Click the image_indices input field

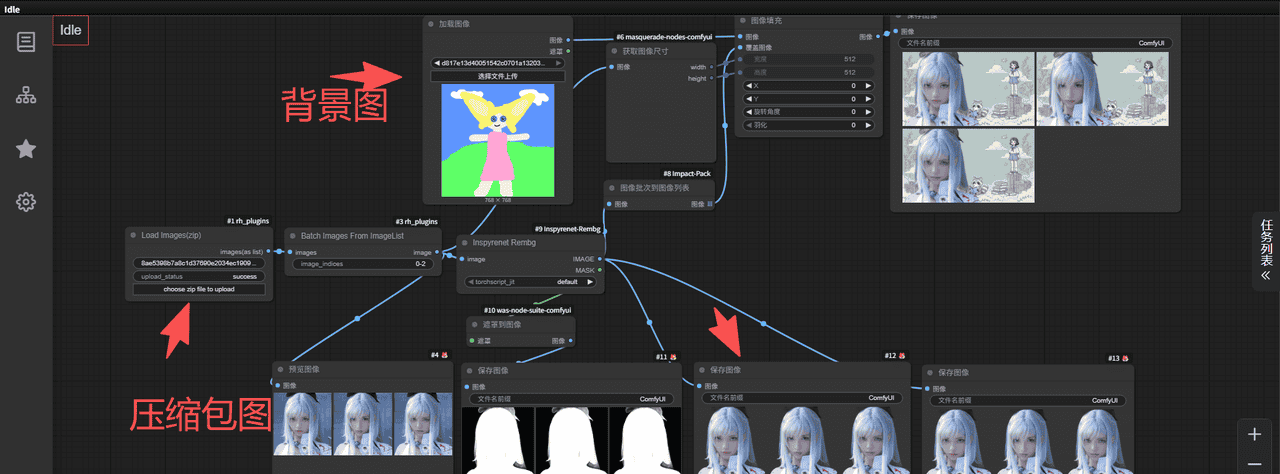pos(364,264)
